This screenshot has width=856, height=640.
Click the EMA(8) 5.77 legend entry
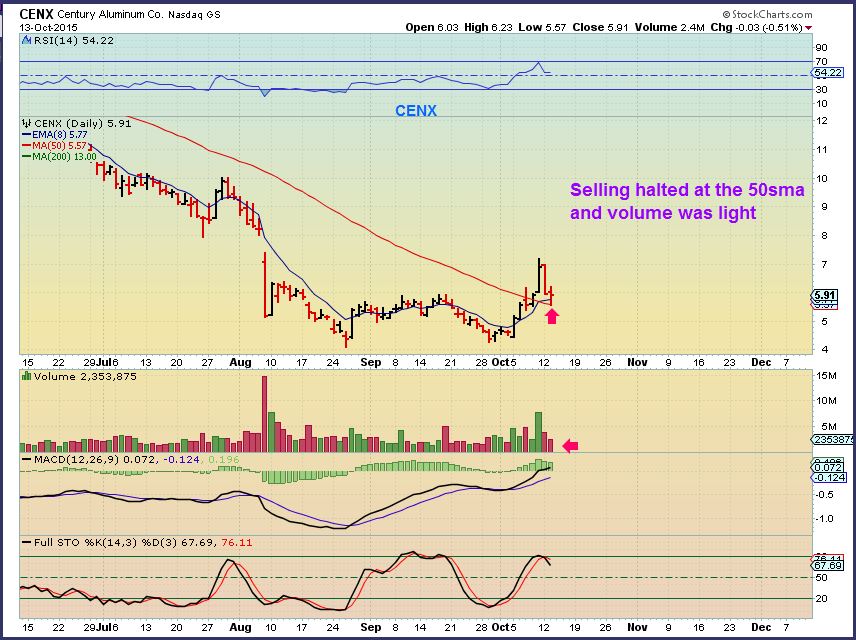coord(54,134)
